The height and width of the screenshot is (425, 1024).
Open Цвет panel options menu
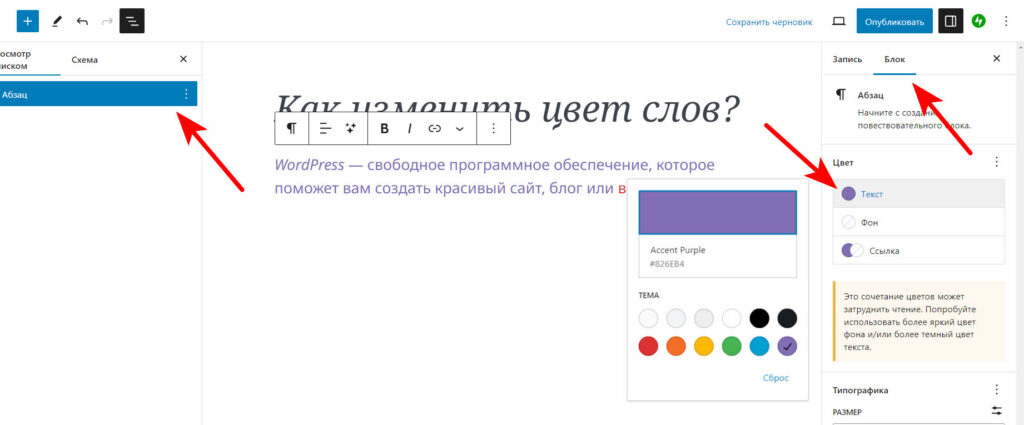click(997, 162)
